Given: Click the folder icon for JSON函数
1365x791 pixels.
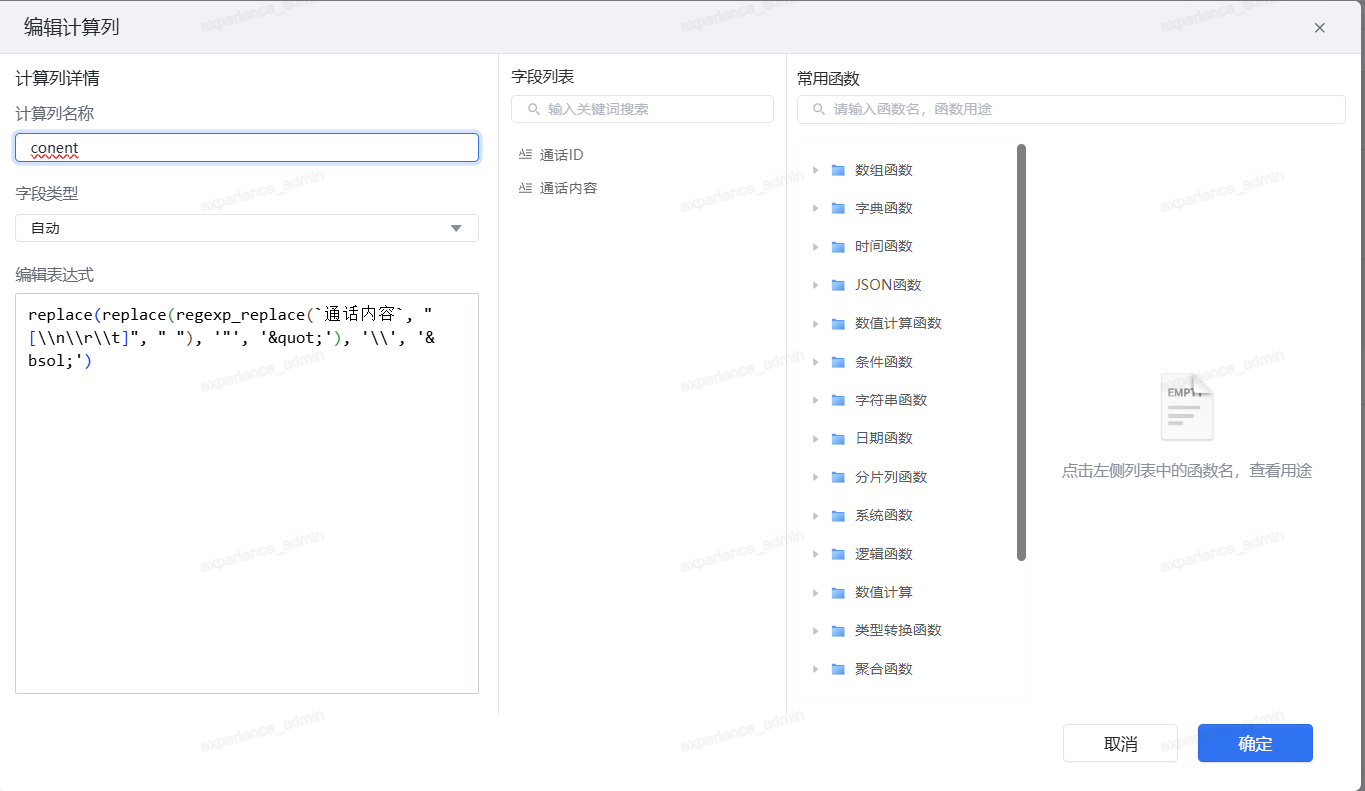Looking at the screenshot, I should point(838,285).
